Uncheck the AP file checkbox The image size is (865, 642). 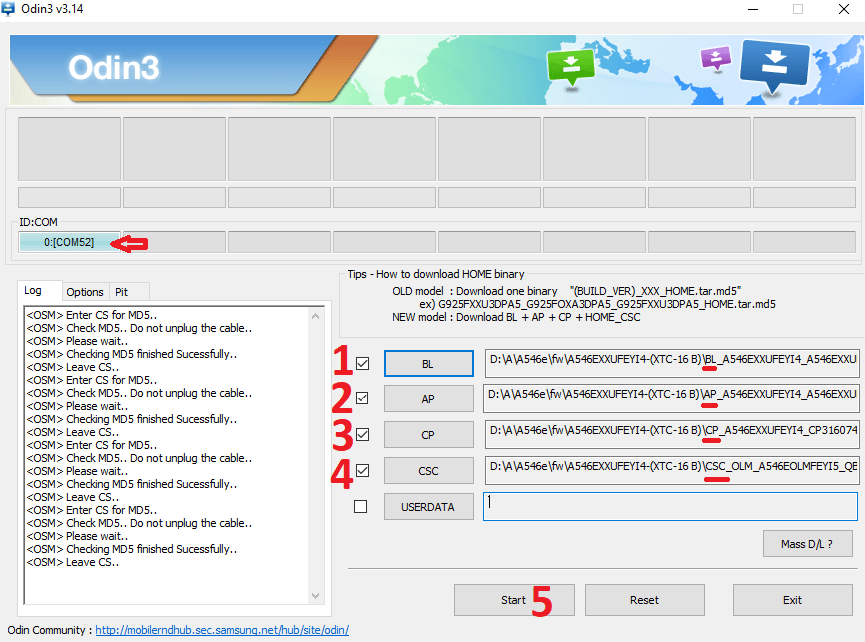coord(361,398)
